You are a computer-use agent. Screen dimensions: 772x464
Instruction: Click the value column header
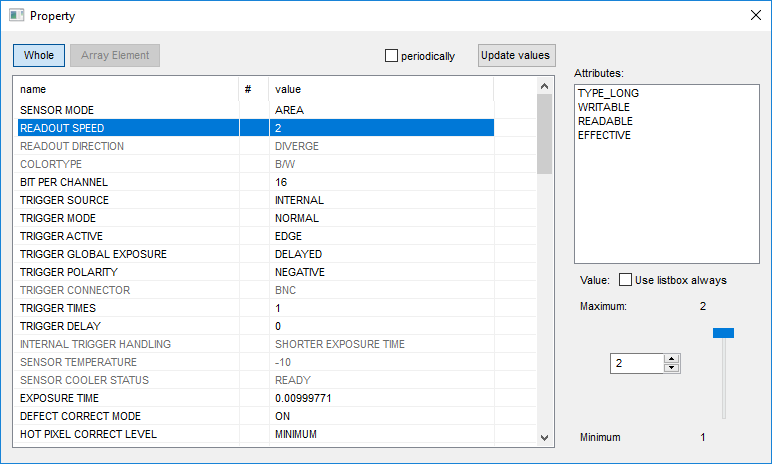[x=380, y=89]
